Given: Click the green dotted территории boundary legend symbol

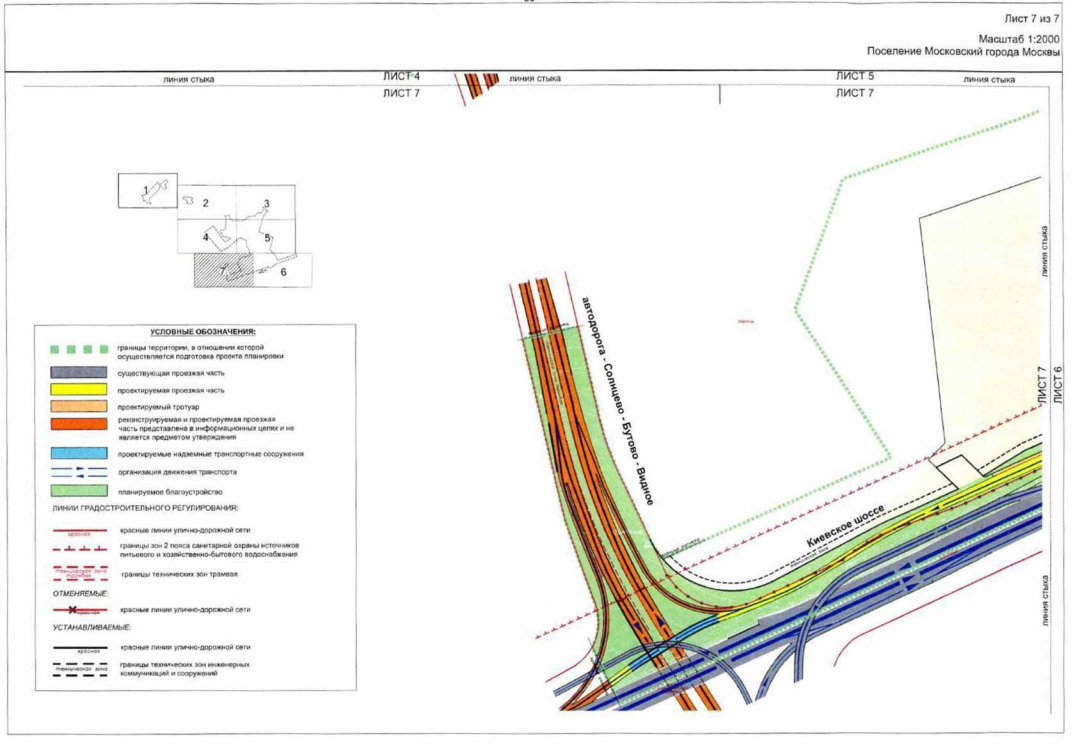Looking at the screenshot, I should click(79, 350).
